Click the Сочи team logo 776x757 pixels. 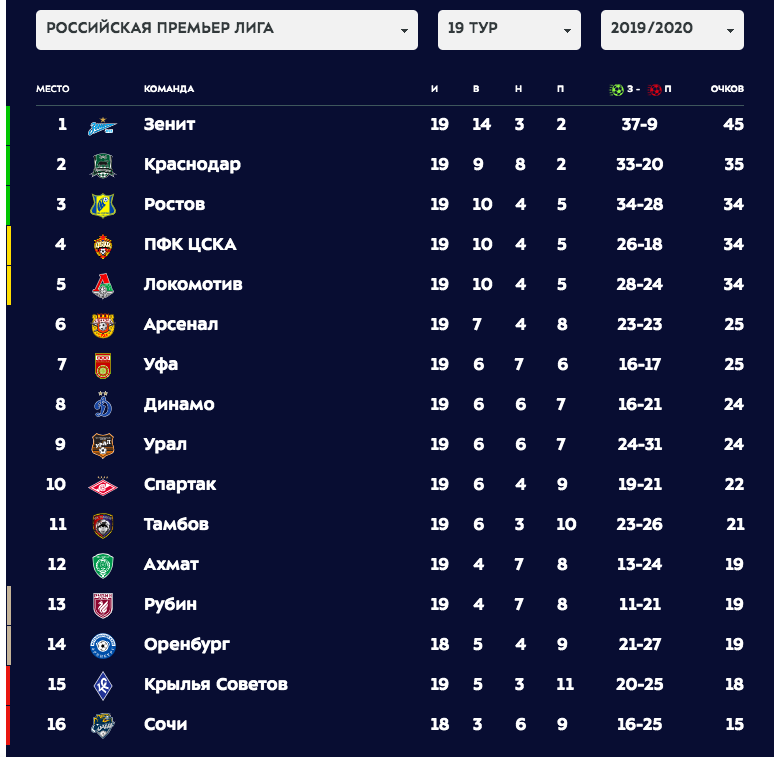tap(103, 725)
